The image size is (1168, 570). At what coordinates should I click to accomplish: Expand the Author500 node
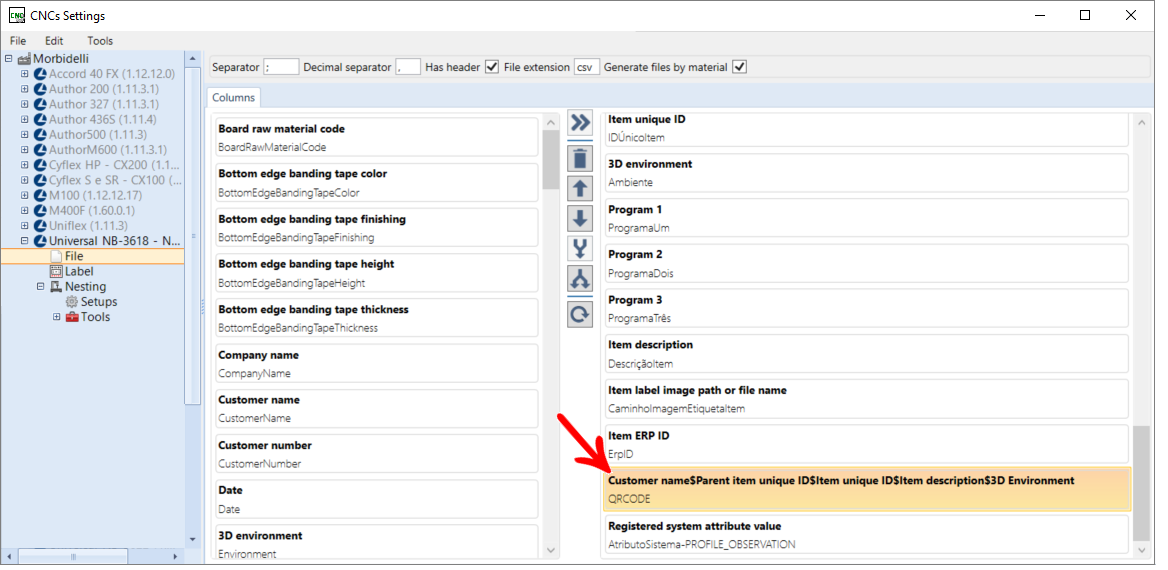click(x=25, y=134)
